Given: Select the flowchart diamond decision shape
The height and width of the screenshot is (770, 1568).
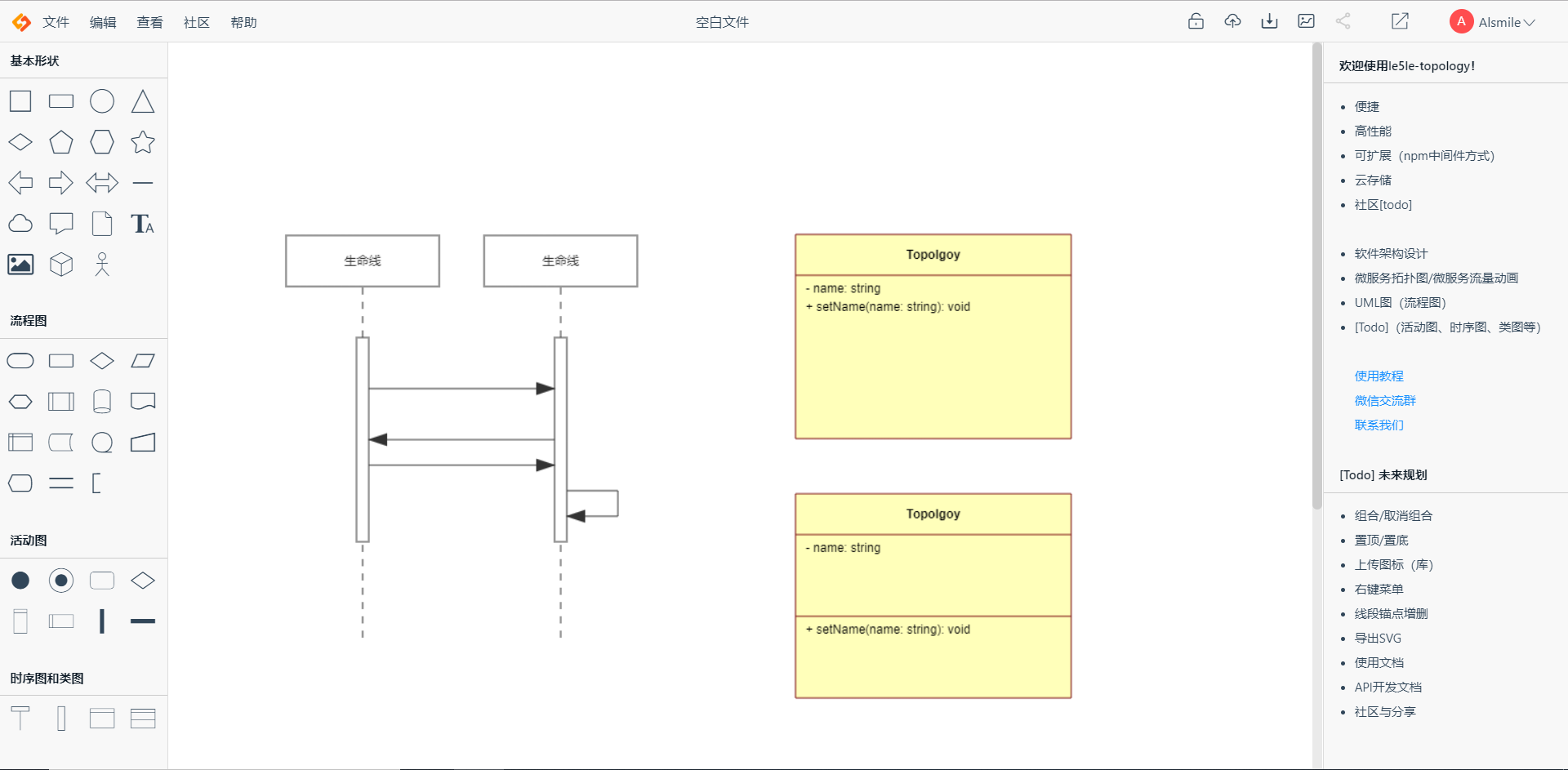Looking at the screenshot, I should click(x=102, y=361).
